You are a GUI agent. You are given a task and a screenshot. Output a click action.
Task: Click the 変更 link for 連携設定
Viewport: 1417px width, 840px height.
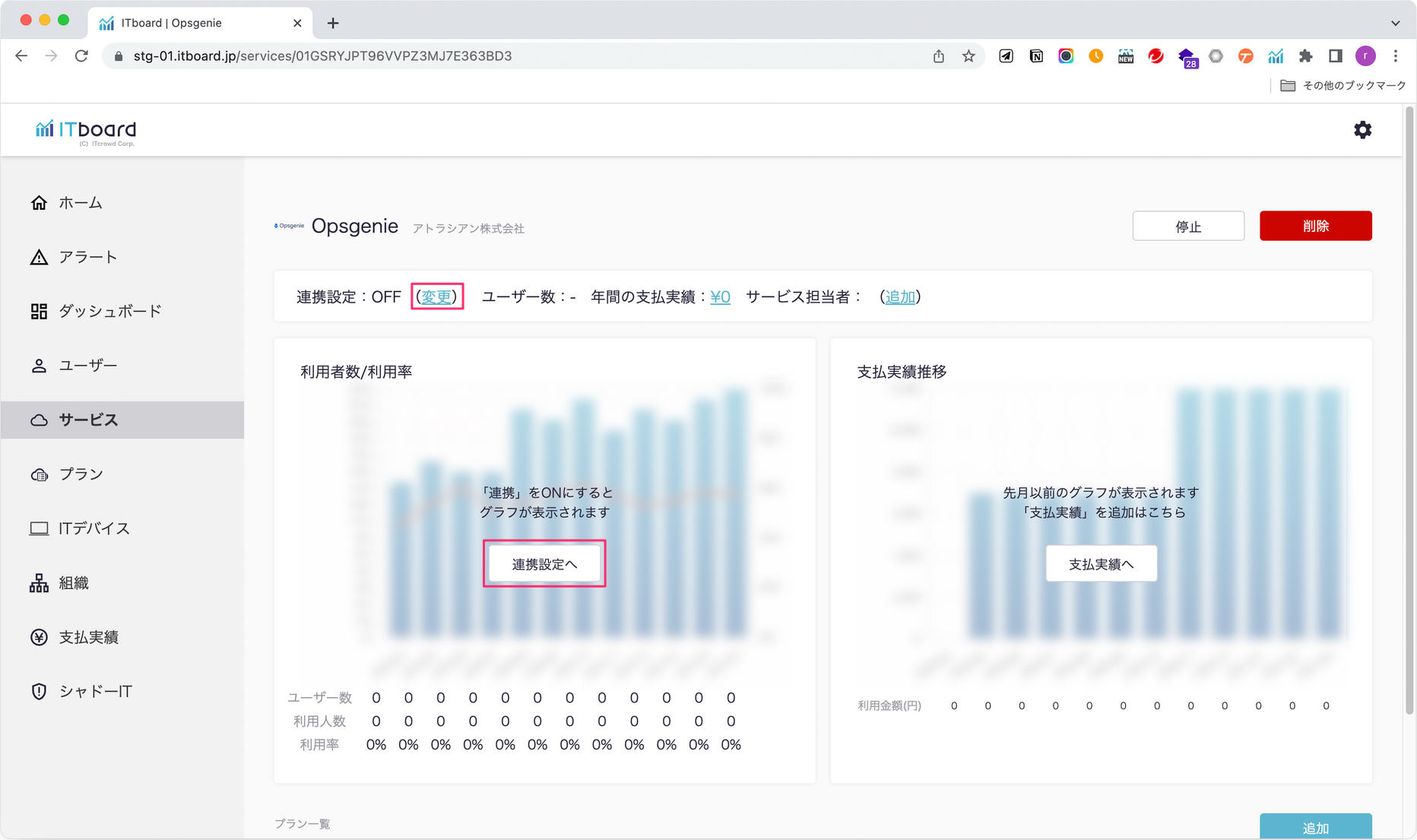(436, 297)
